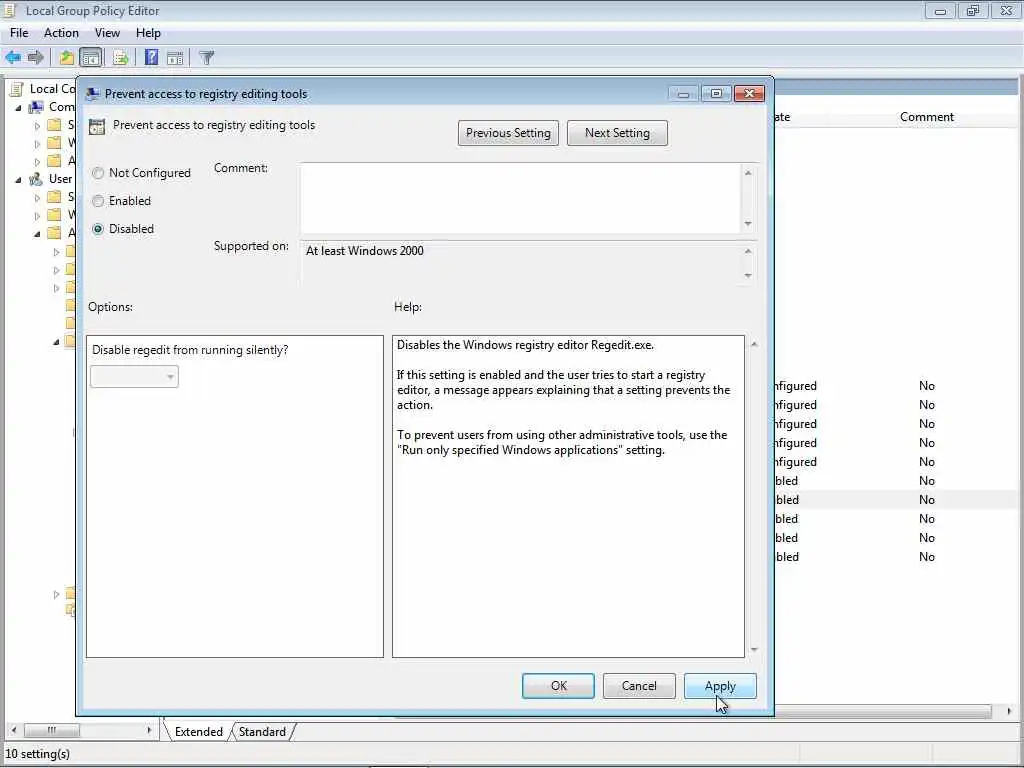1024x768 pixels.
Task: Open the File menu
Action: (x=19, y=33)
